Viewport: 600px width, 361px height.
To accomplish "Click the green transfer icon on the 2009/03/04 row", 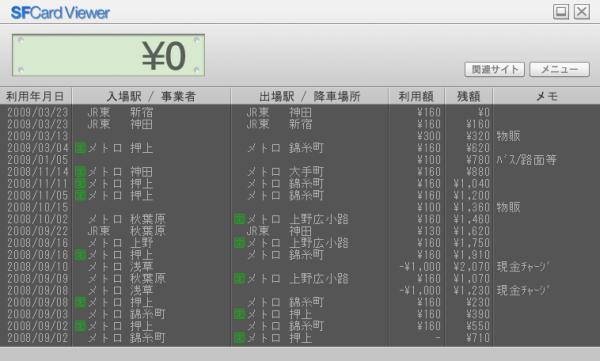I will point(80,148).
